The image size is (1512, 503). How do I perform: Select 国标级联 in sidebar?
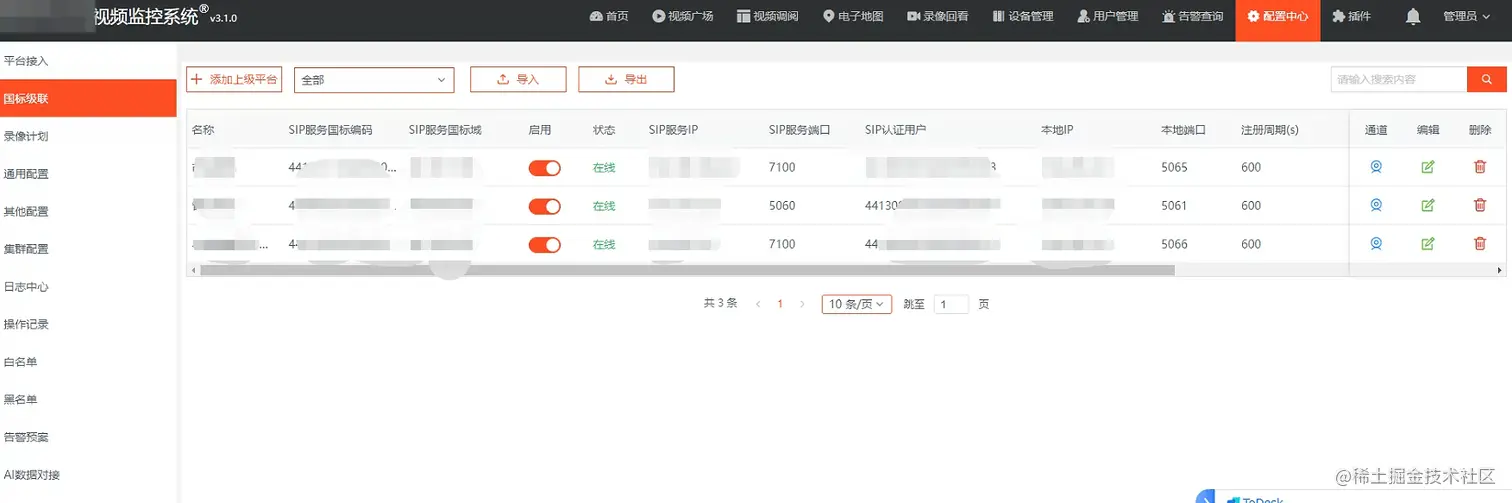pyautogui.click(x=88, y=98)
